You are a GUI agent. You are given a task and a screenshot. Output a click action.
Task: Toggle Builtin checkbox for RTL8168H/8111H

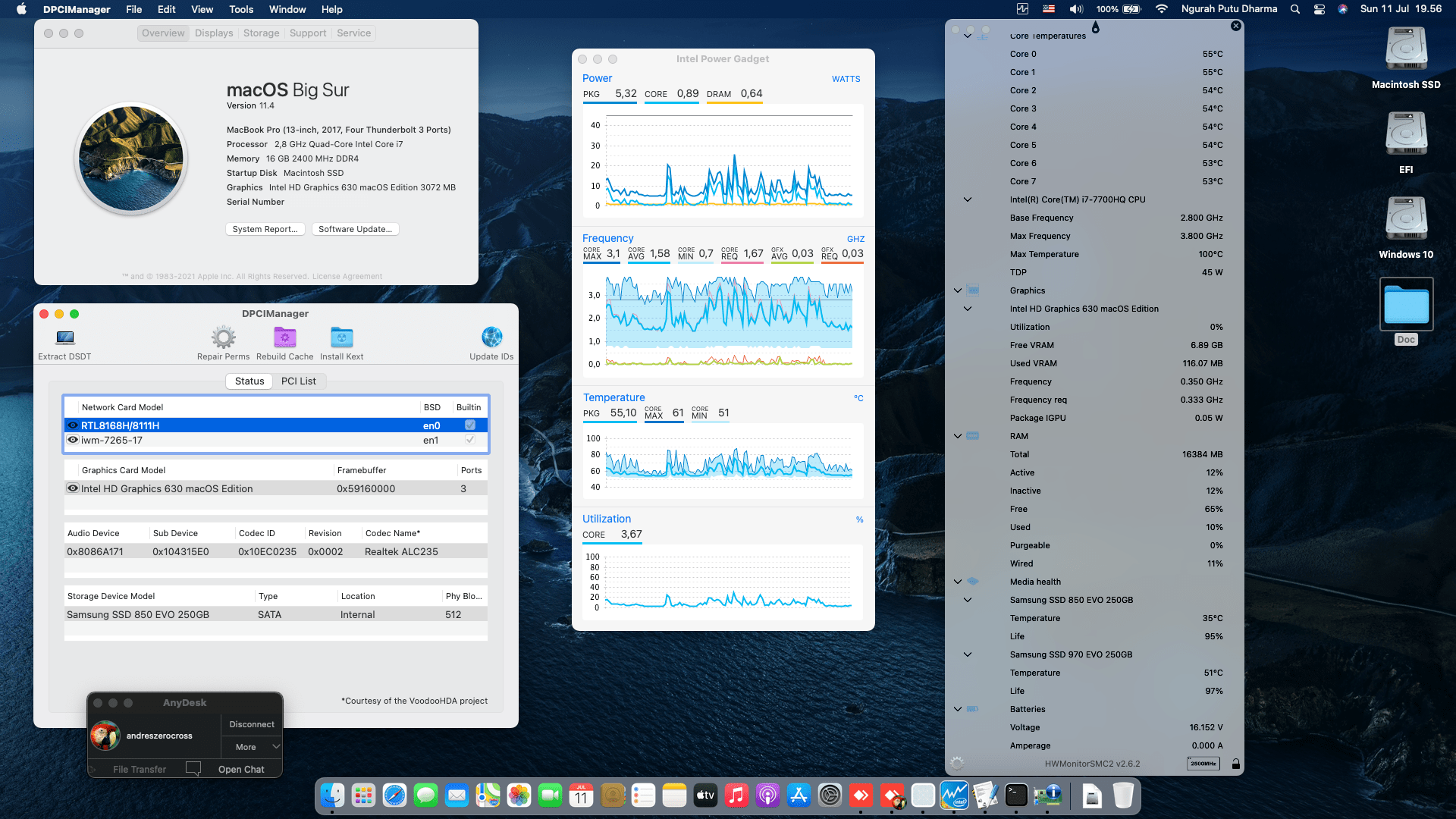[470, 425]
